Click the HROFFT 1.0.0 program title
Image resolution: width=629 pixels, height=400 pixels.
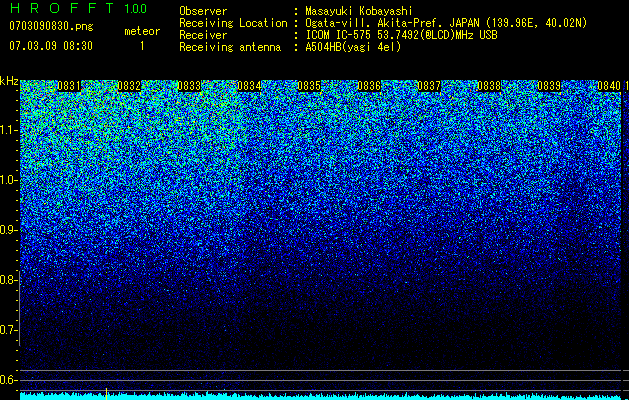pos(78,8)
